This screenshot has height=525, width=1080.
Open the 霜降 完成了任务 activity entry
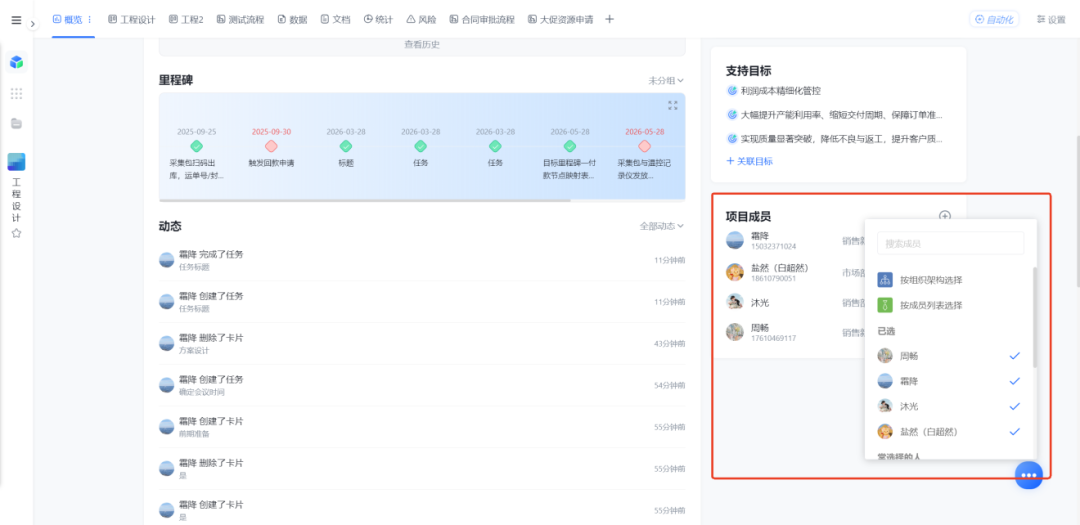click(422, 260)
